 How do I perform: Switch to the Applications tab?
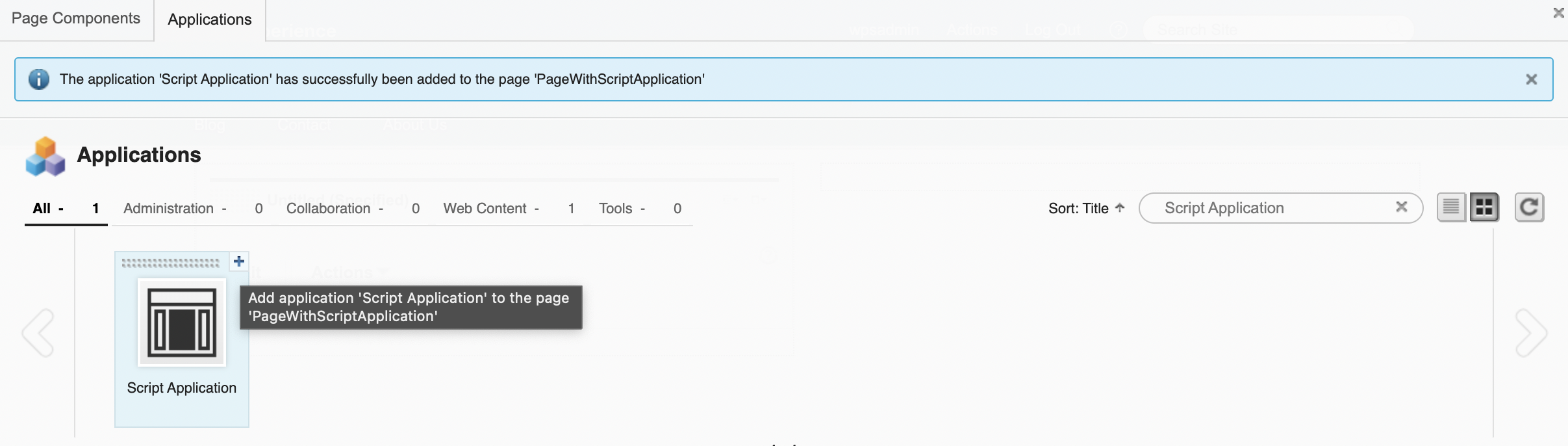click(209, 20)
